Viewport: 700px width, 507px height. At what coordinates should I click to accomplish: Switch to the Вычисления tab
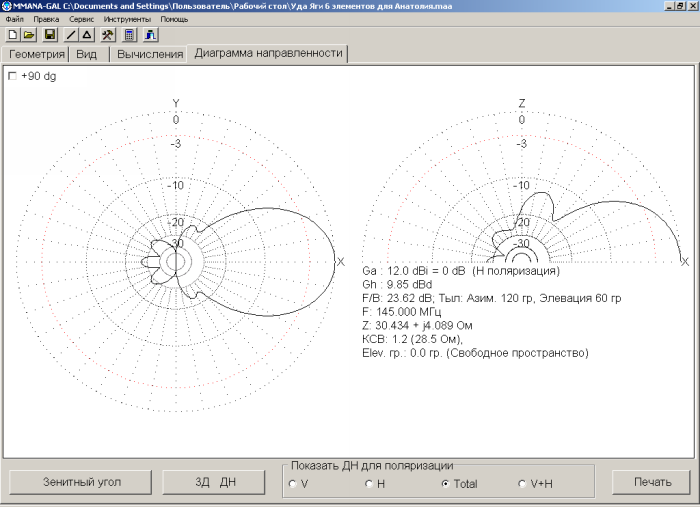(x=149, y=54)
